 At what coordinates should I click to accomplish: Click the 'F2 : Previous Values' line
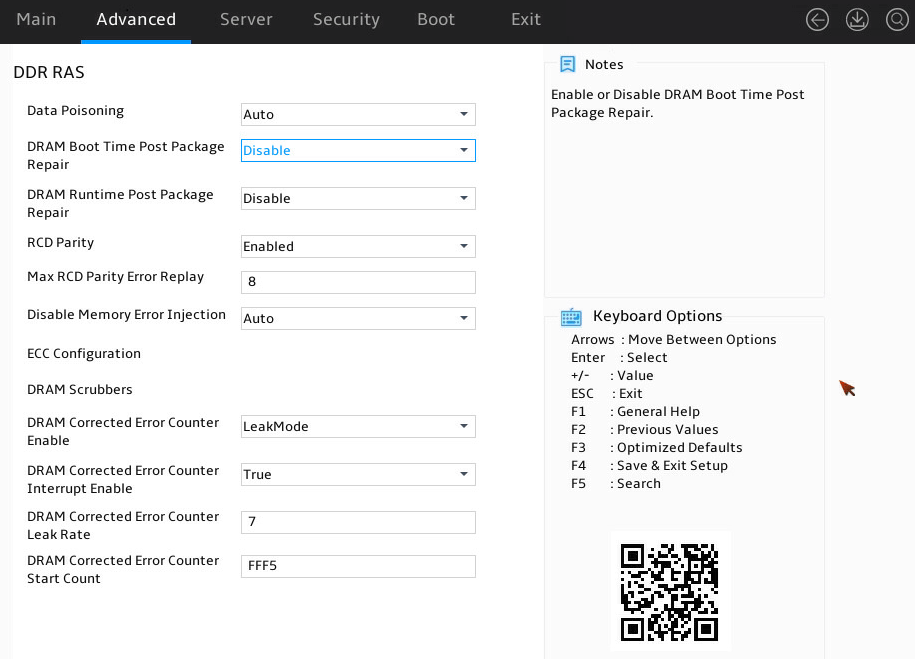tap(645, 430)
